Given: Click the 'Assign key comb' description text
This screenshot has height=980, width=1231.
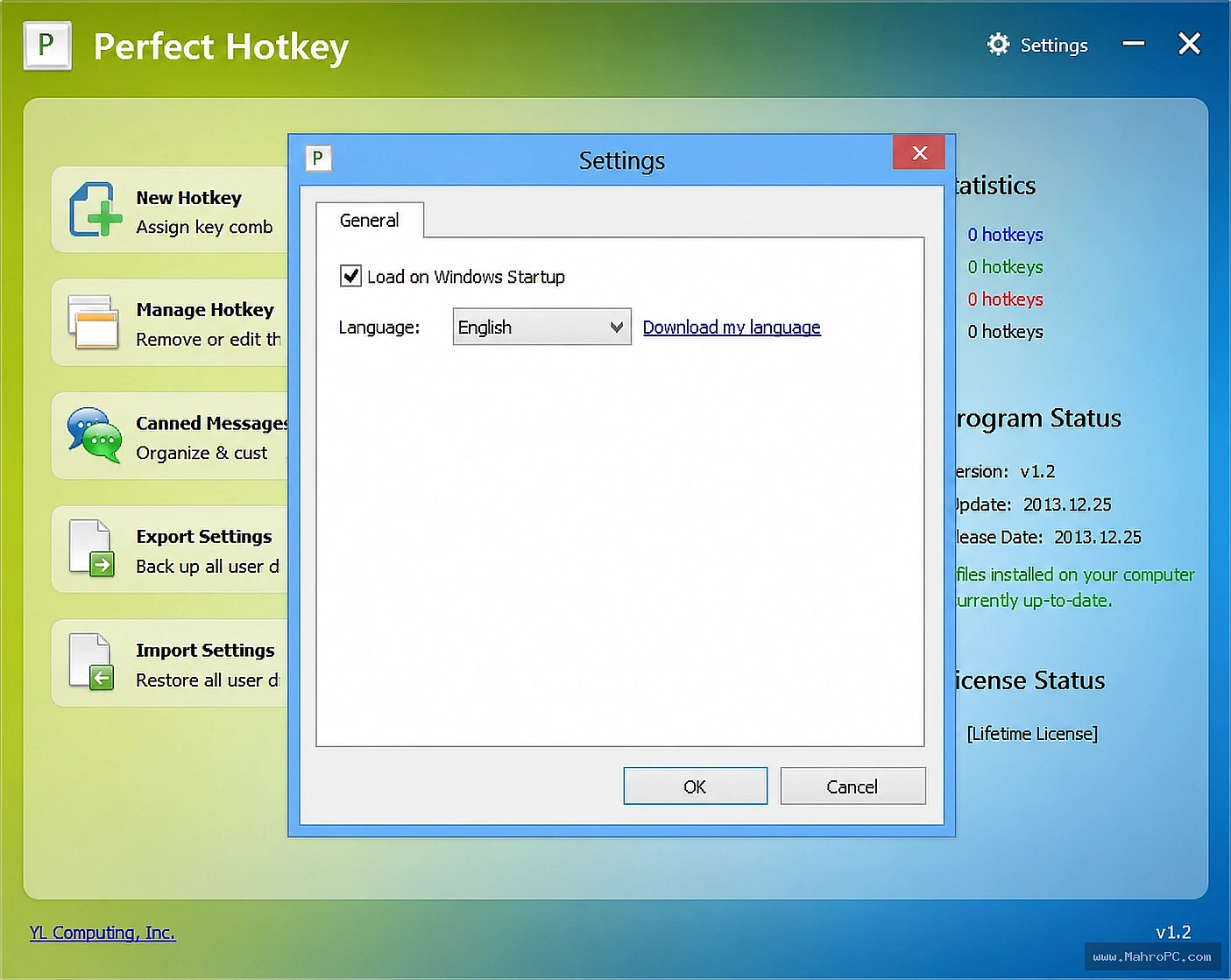Looking at the screenshot, I should tap(204, 227).
